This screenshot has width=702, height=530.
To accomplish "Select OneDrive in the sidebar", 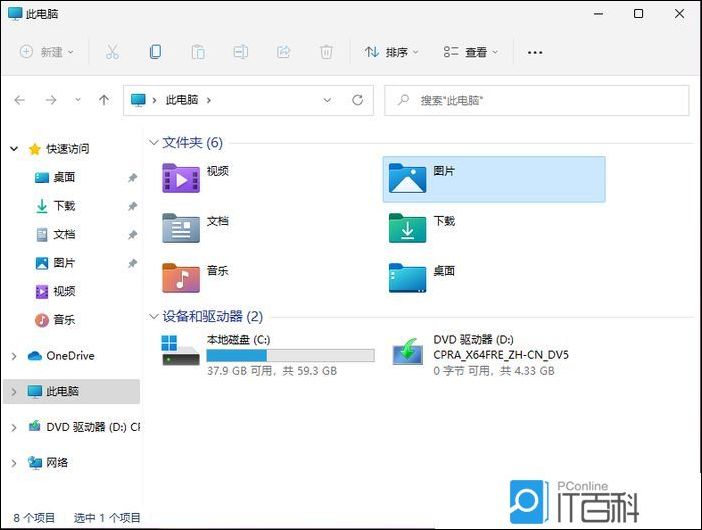I will (70, 356).
